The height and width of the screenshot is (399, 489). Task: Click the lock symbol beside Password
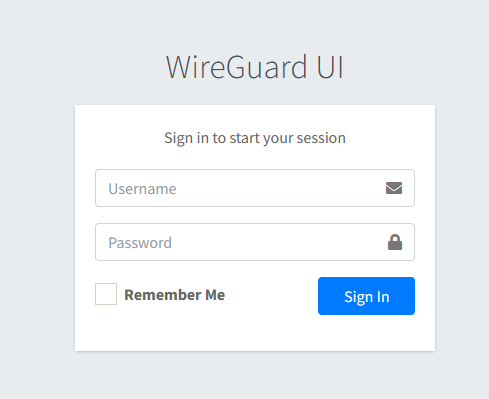tap(395, 242)
